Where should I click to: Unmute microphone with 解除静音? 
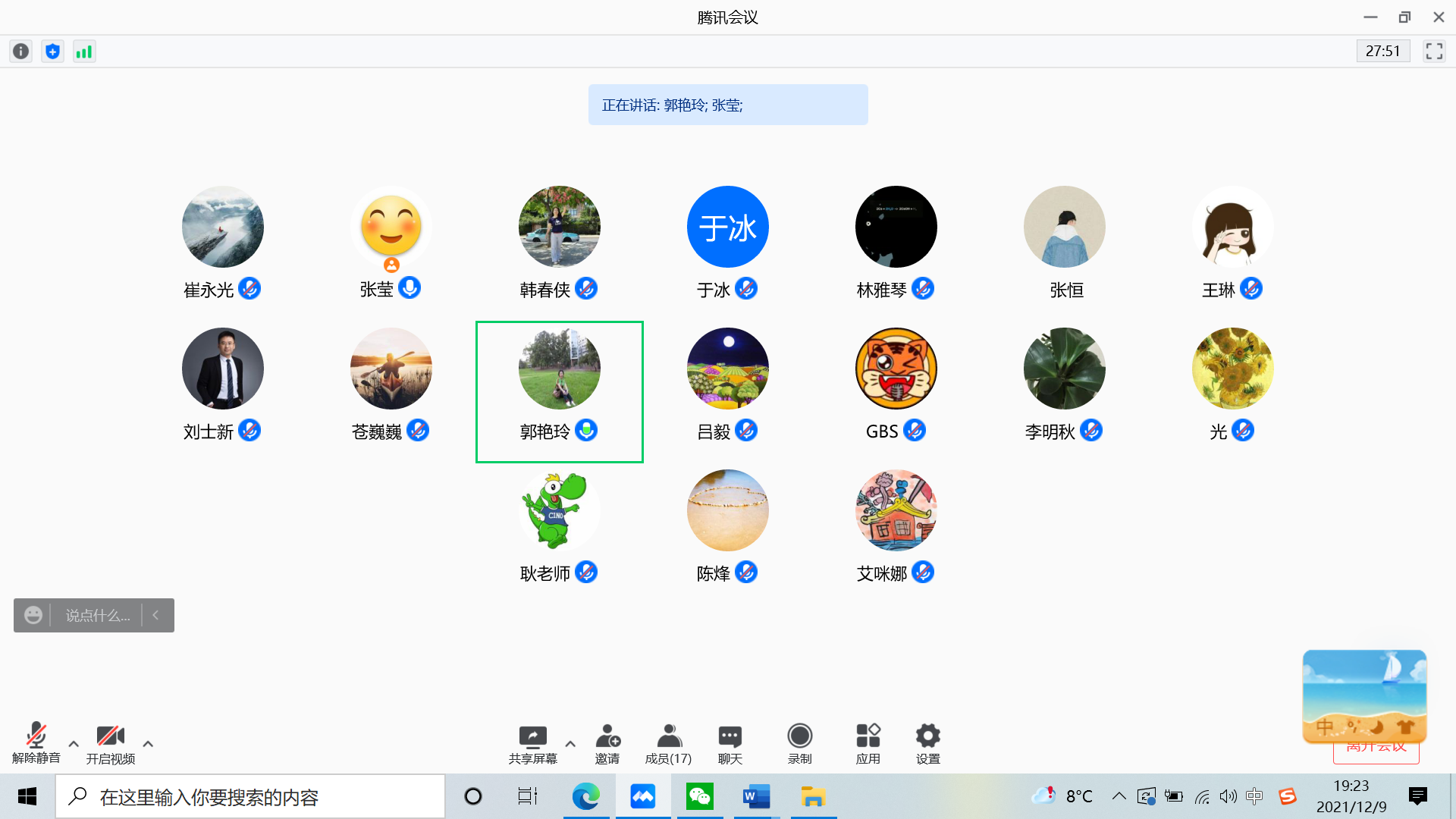coord(36,743)
